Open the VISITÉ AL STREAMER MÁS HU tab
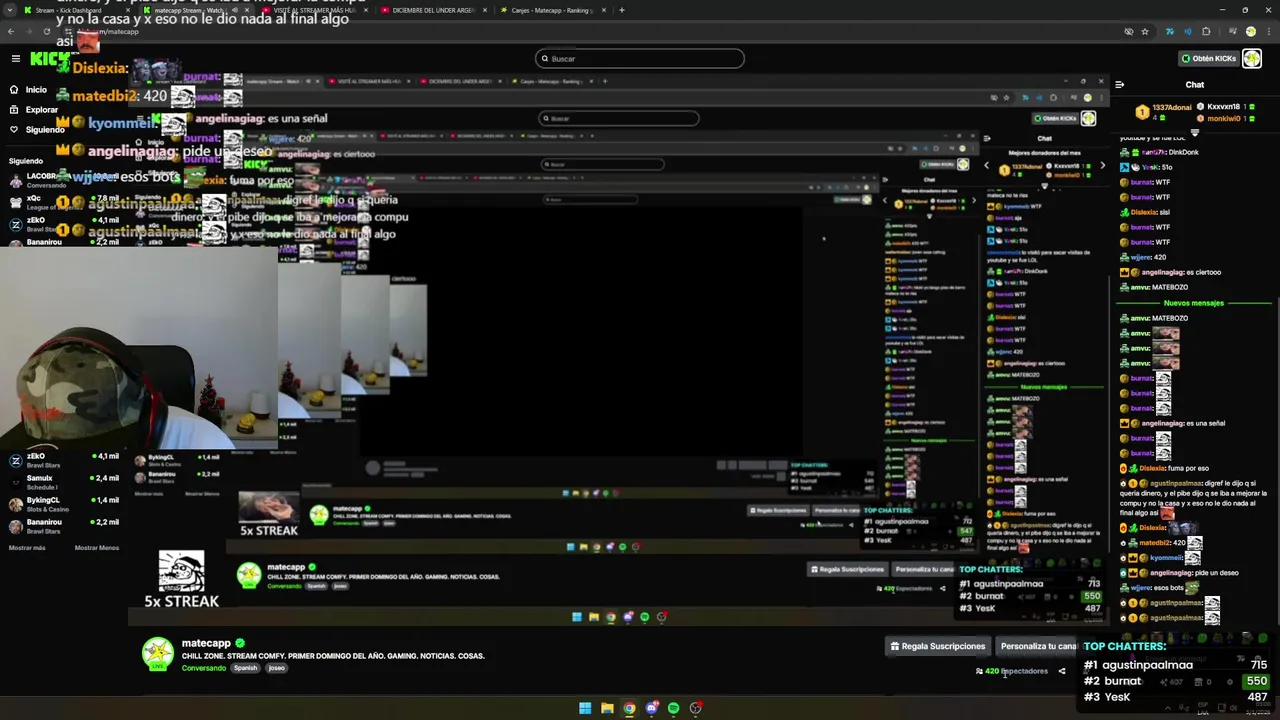The height and width of the screenshot is (720, 1280). pos(316,10)
